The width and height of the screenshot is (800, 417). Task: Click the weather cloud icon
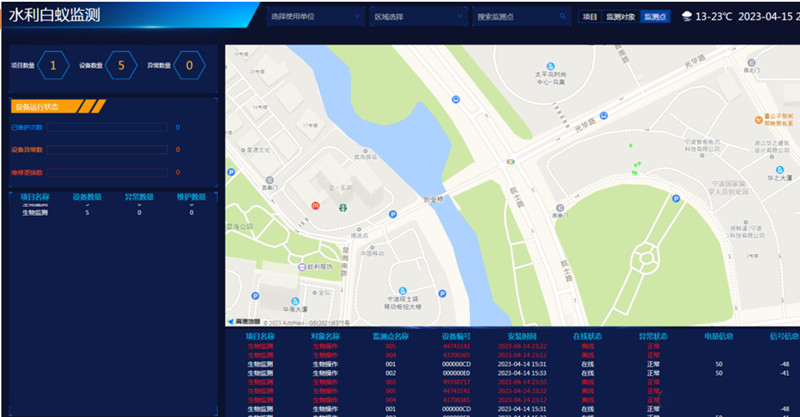tap(686, 16)
